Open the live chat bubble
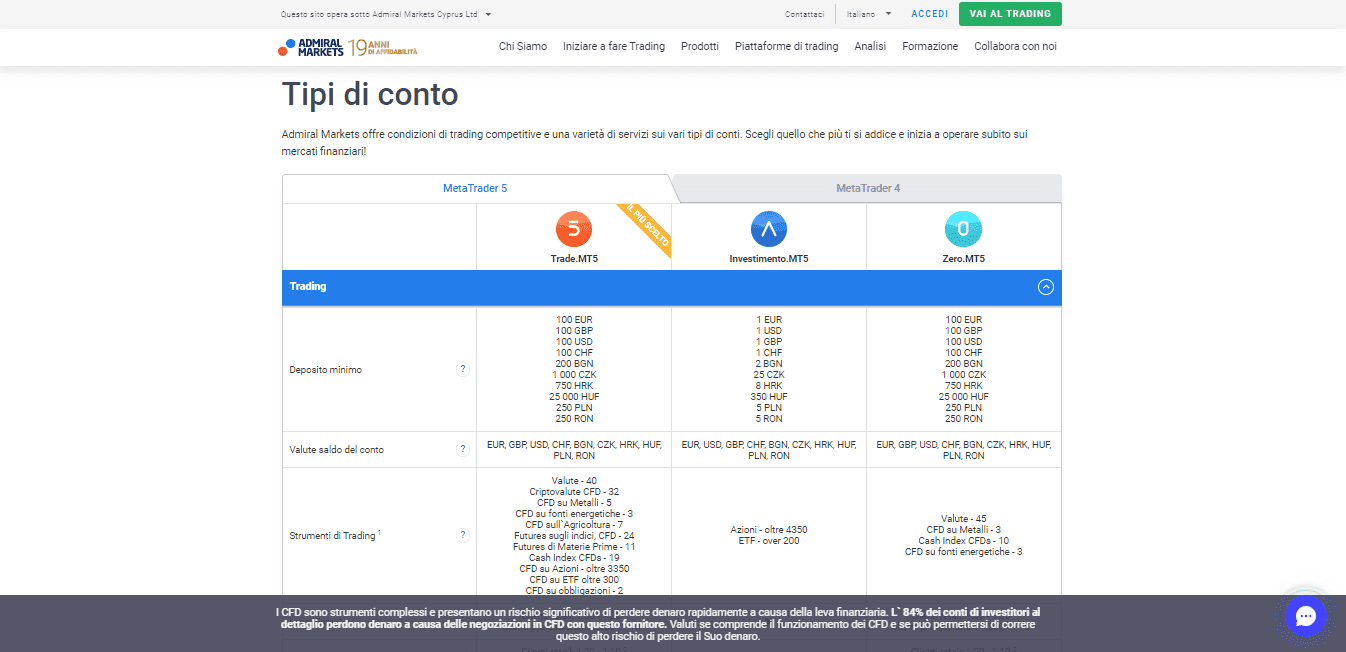1346x652 pixels. tap(1305, 616)
